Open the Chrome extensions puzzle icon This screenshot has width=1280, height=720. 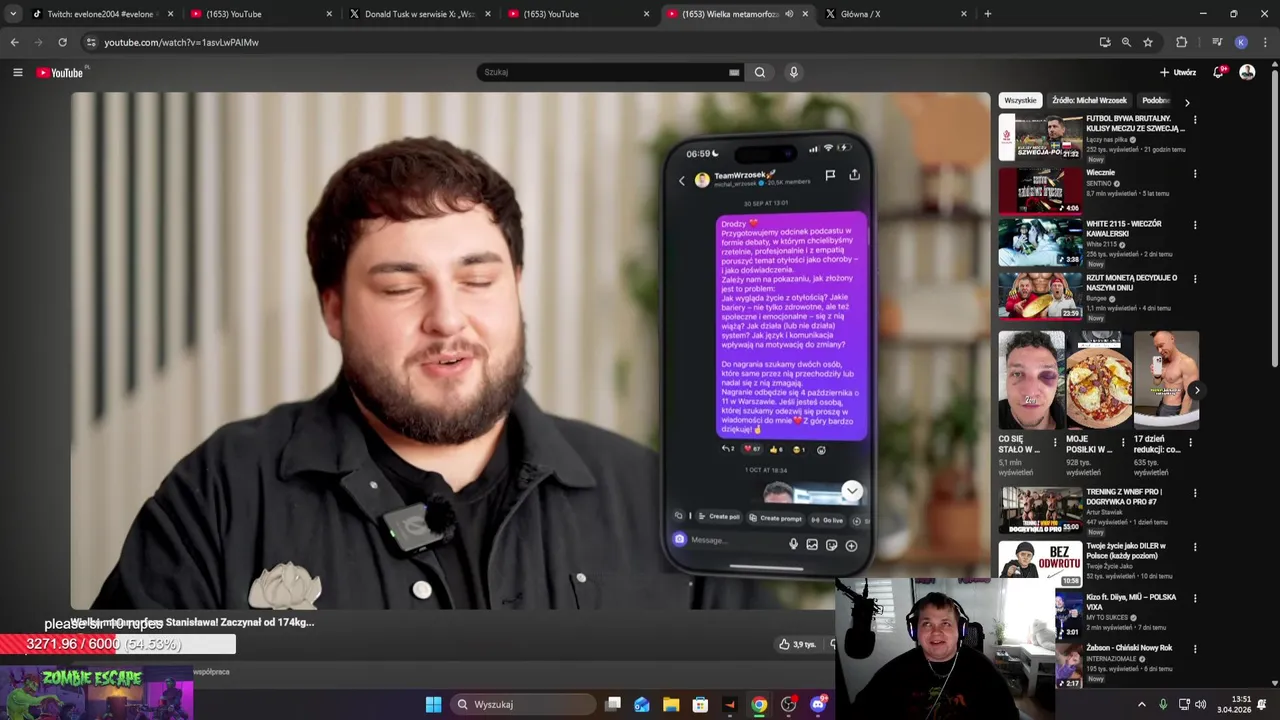point(1182,42)
